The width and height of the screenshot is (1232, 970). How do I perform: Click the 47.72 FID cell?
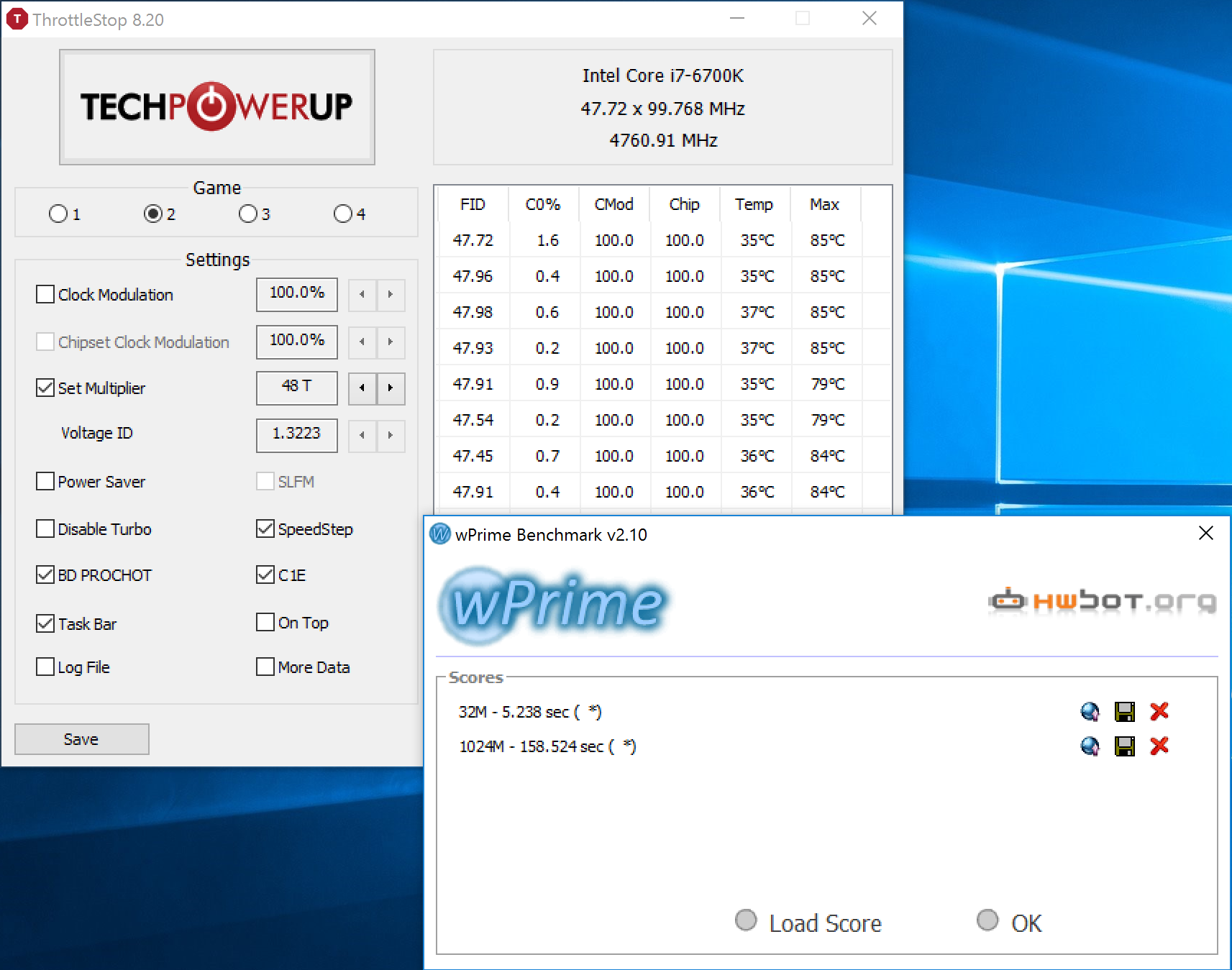coord(473,240)
